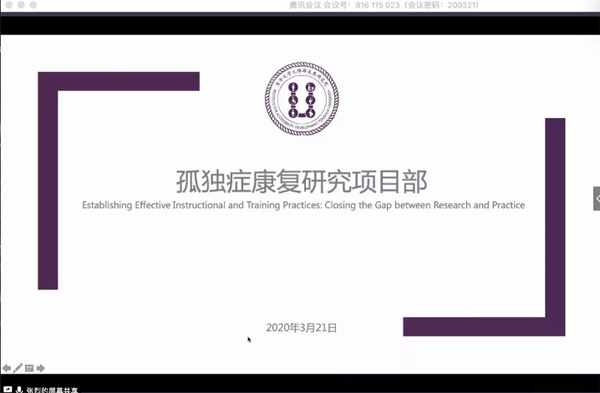This screenshot has width=600, height=393.
Task: Advance with the next slide arrow
Action: [x=41, y=368]
